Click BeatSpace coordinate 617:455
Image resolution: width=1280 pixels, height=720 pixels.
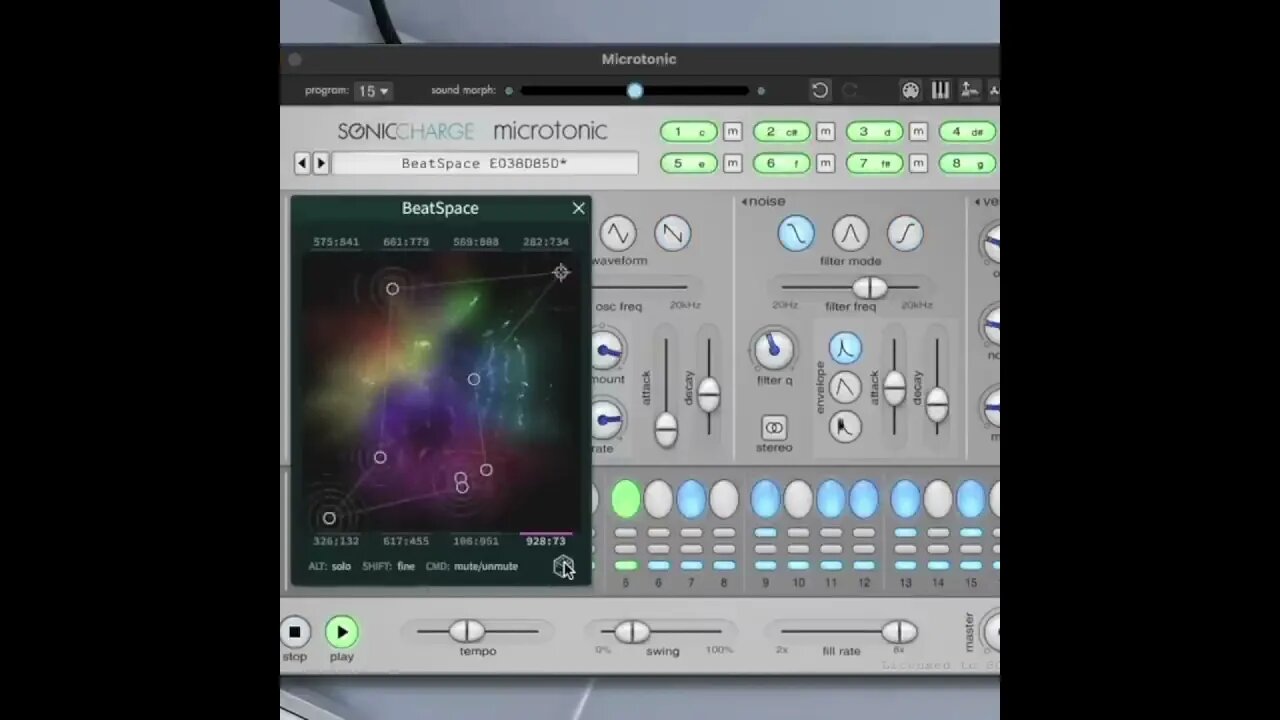click(406, 541)
